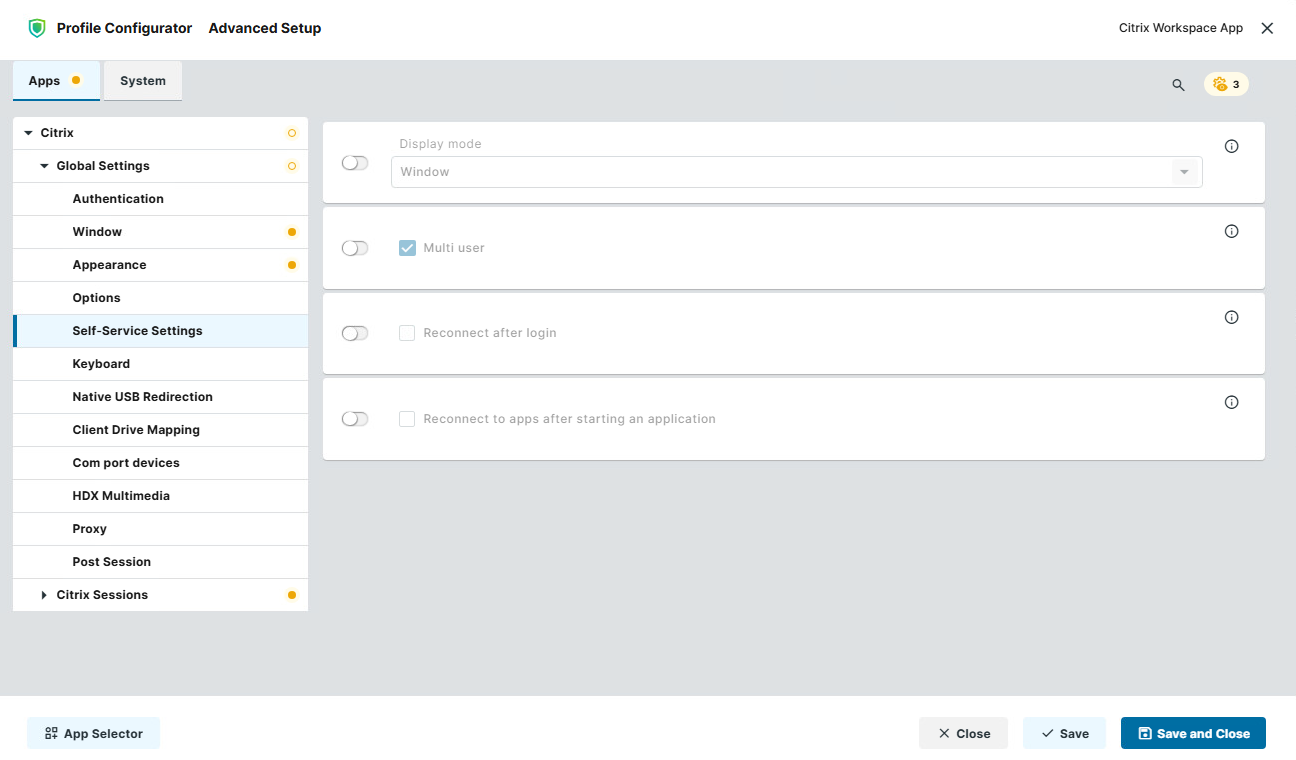Enable the Reconnect after login toggle switch
Image resolution: width=1296 pixels, height=760 pixels.
point(355,333)
